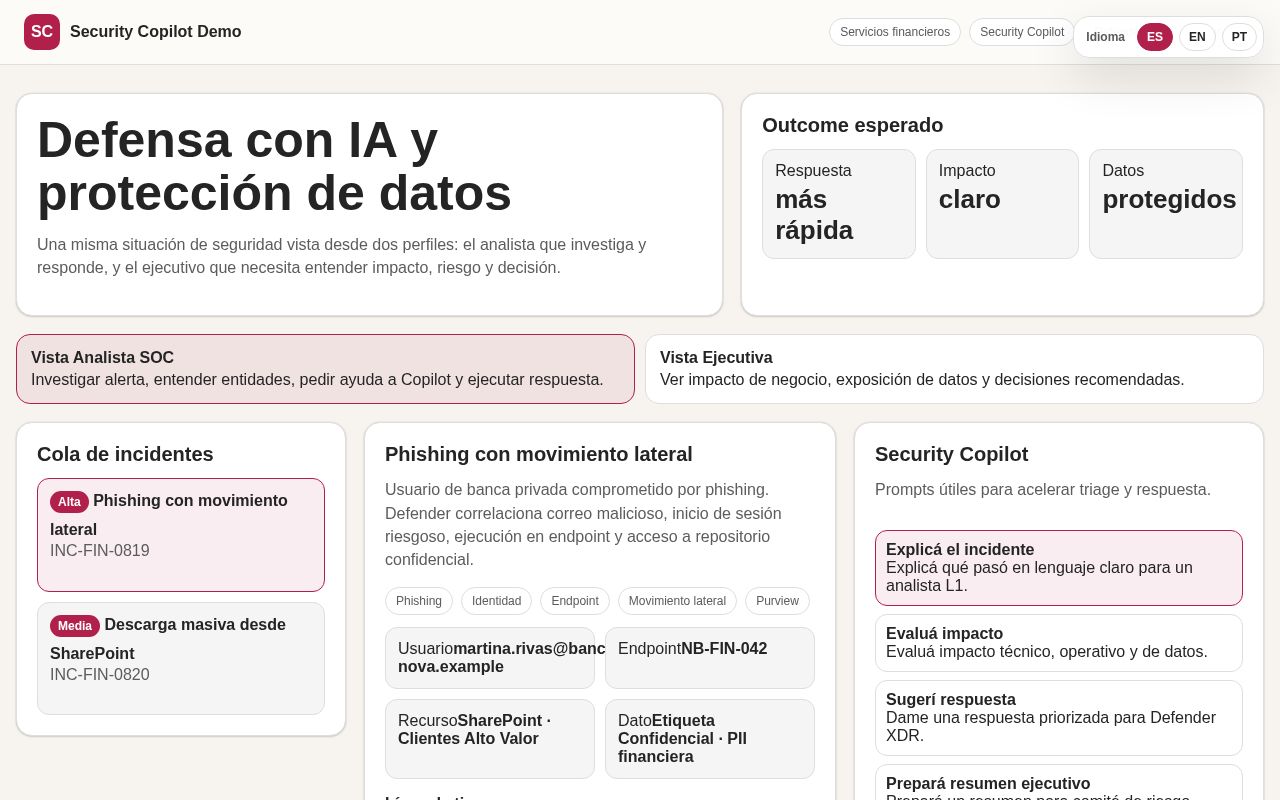Click the Datos protegidos outcome card
This screenshot has height=800, width=1280.
pyautogui.click(x=1166, y=204)
